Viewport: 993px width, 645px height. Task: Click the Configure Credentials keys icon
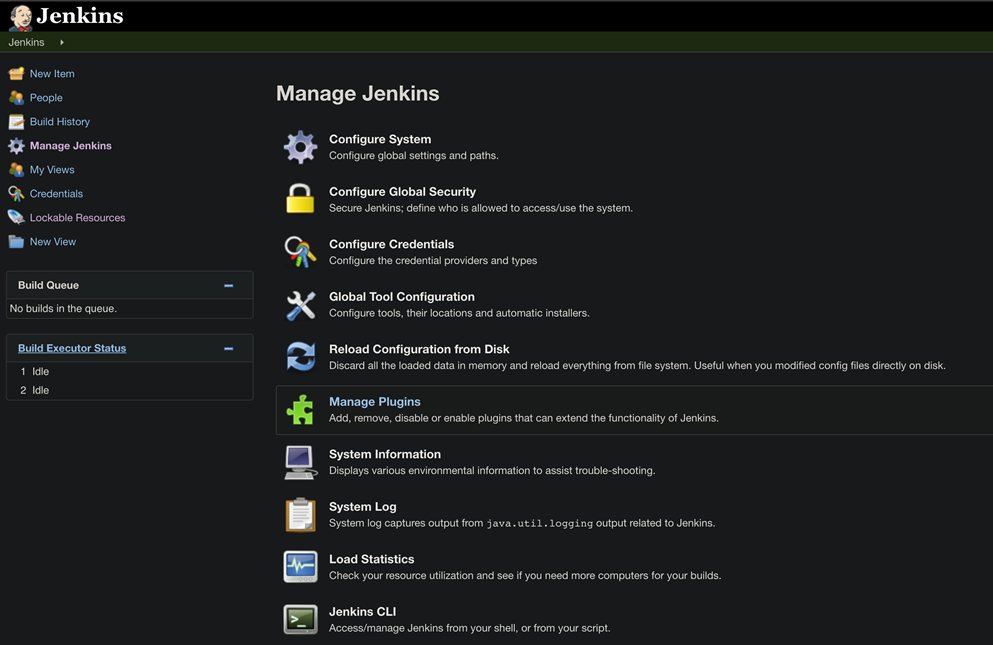[300, 252]
